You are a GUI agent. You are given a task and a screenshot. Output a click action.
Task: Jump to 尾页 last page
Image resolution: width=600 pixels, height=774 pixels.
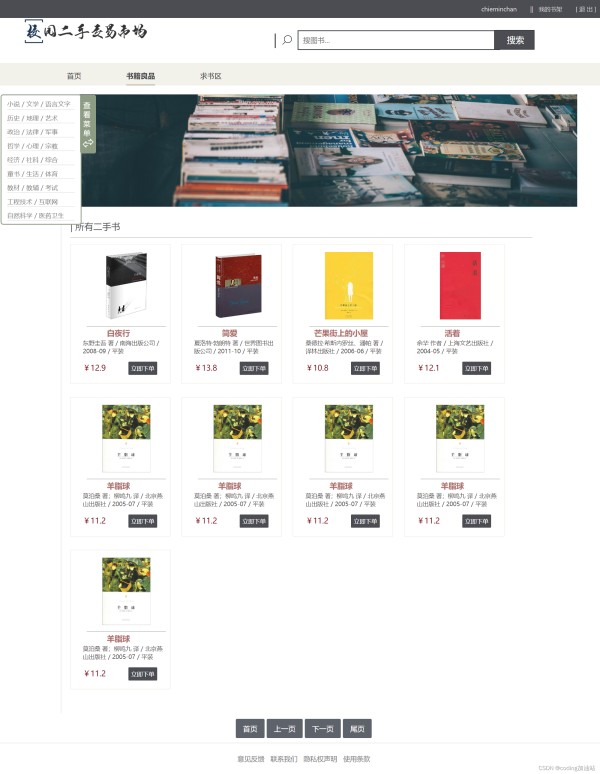[357, 729]
